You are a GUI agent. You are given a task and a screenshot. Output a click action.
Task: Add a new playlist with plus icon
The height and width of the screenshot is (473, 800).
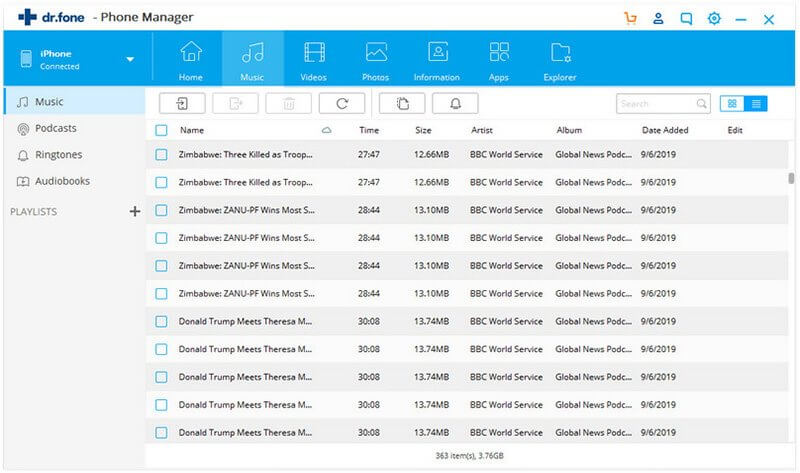[135, 211]
